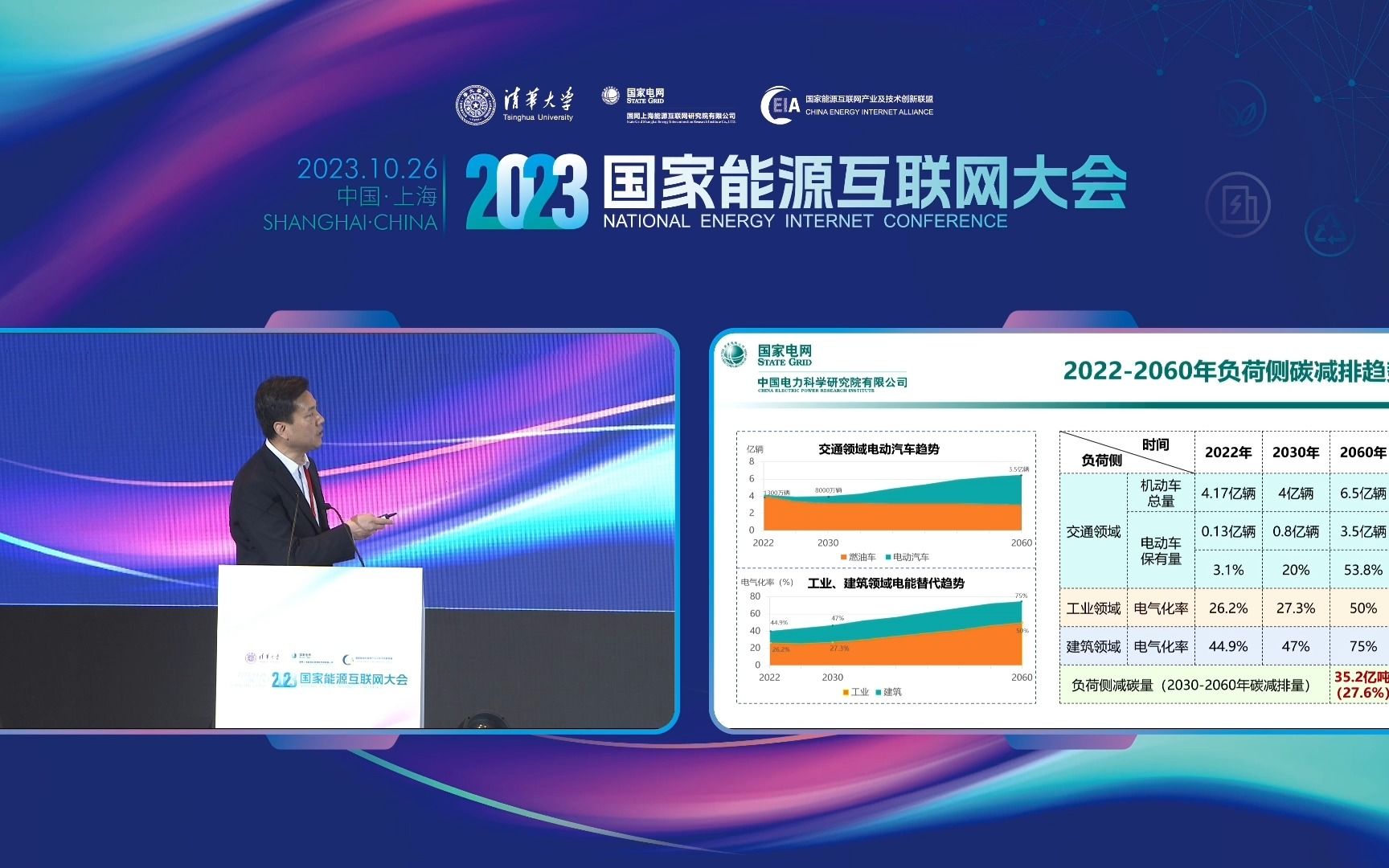Click the 负荷侧减碳量（2030-2060年碳减排量）cell
The width and height of the screenshot is (1389, 868).
coord(1194,686)
